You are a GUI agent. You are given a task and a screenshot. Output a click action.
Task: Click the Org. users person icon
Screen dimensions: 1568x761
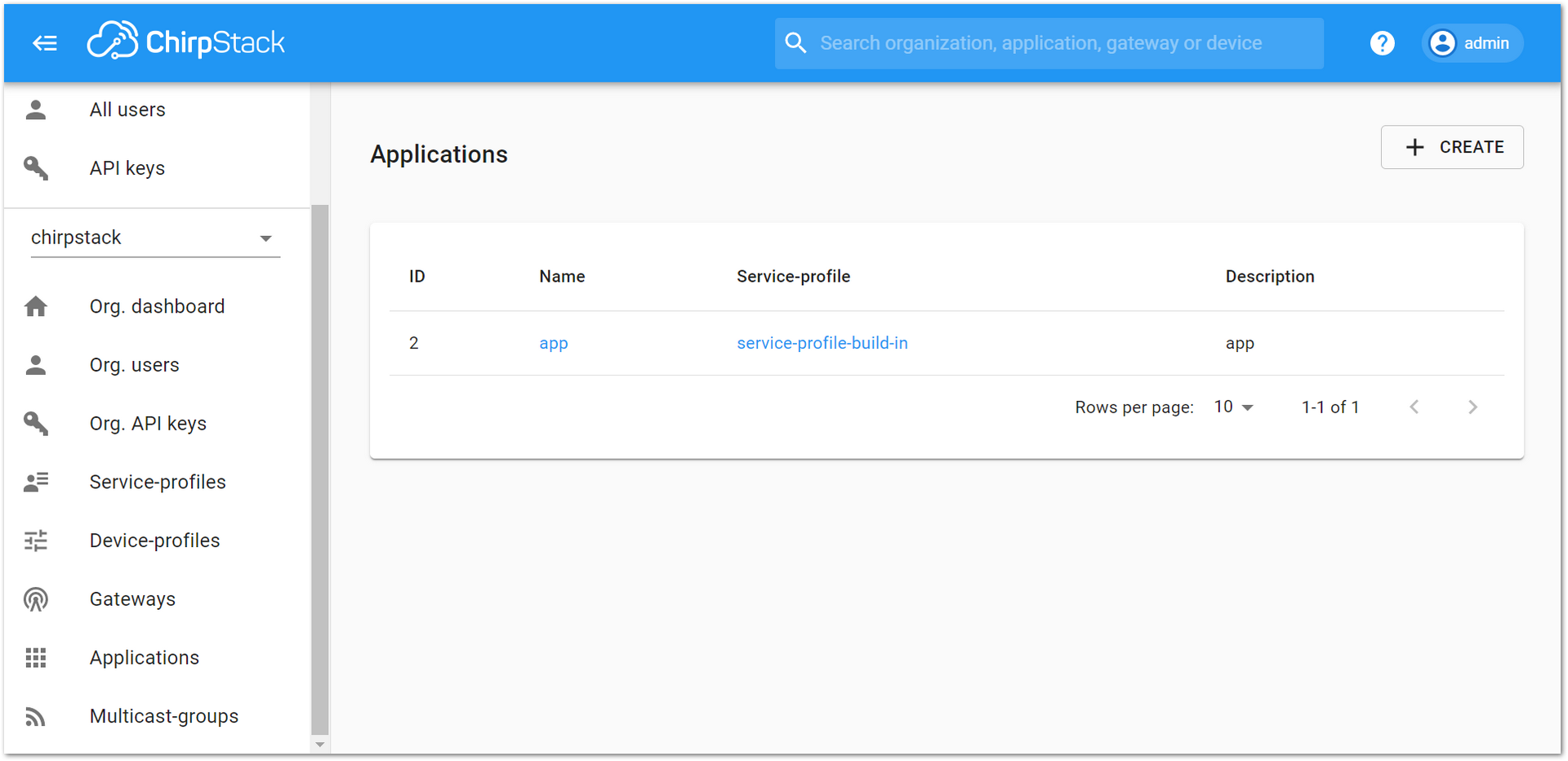pyautogui.click(x=36, y=365)
